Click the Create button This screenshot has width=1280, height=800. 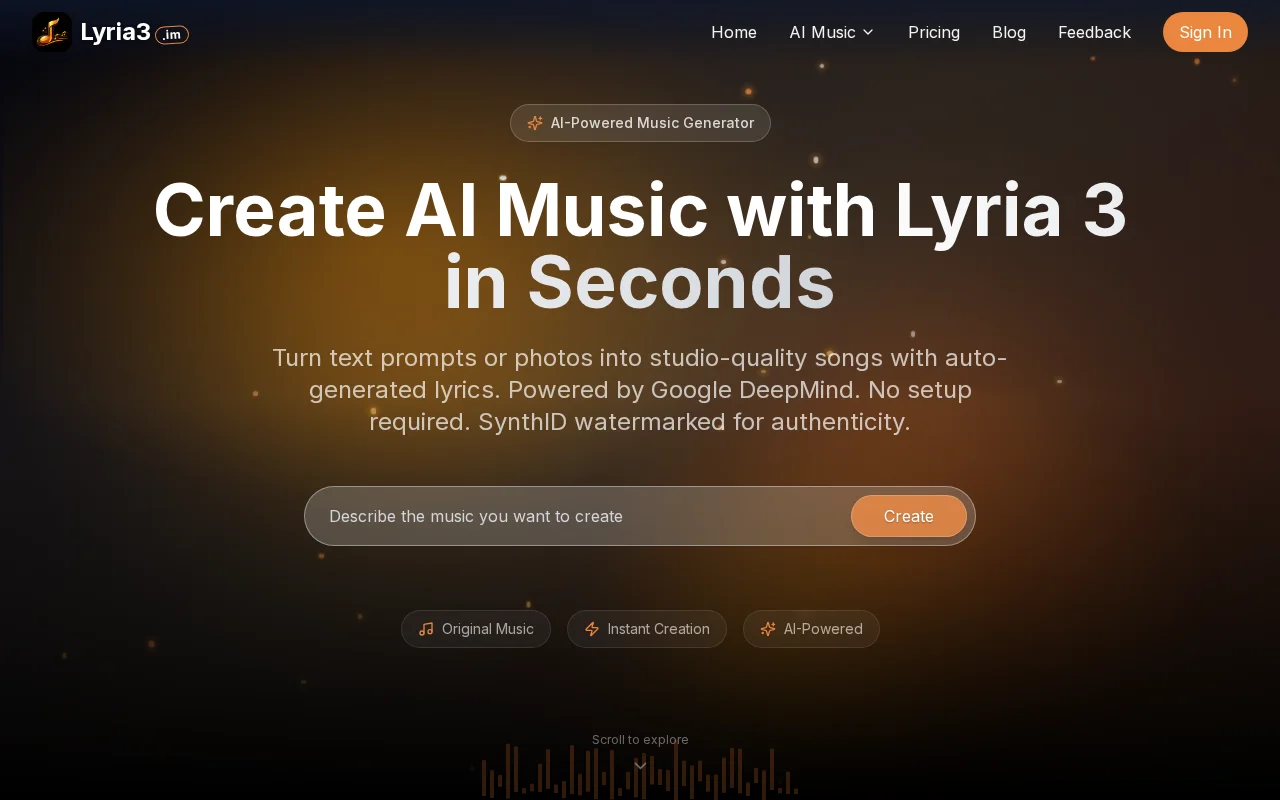[x=909, y=516]
